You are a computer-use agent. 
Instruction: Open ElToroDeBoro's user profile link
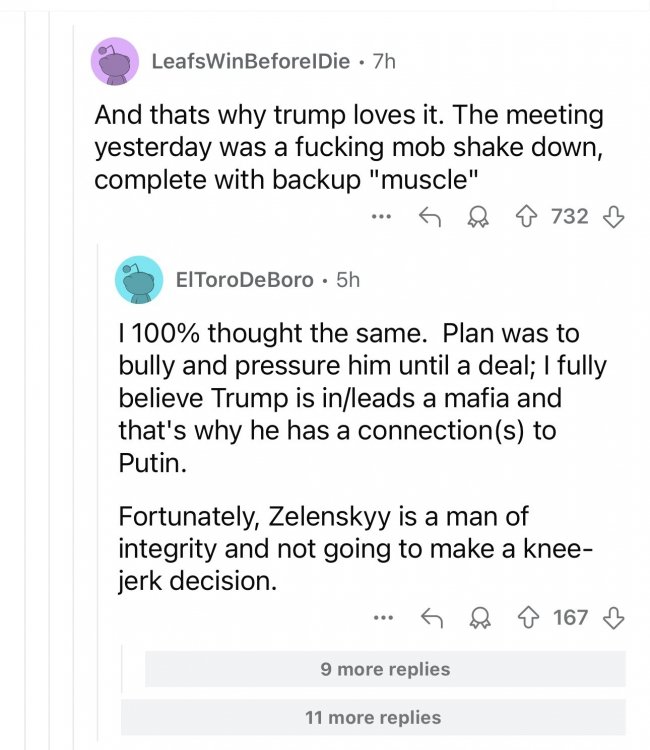tap(245, 280)
